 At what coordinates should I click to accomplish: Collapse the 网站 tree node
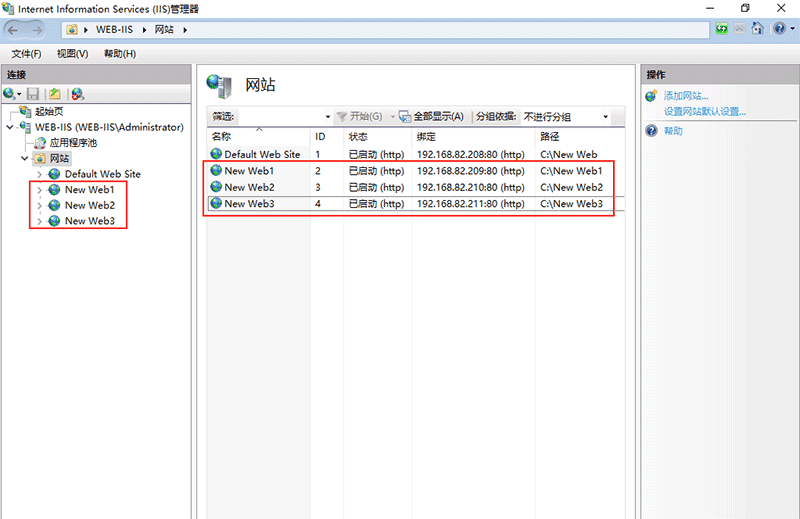[24, 158]
